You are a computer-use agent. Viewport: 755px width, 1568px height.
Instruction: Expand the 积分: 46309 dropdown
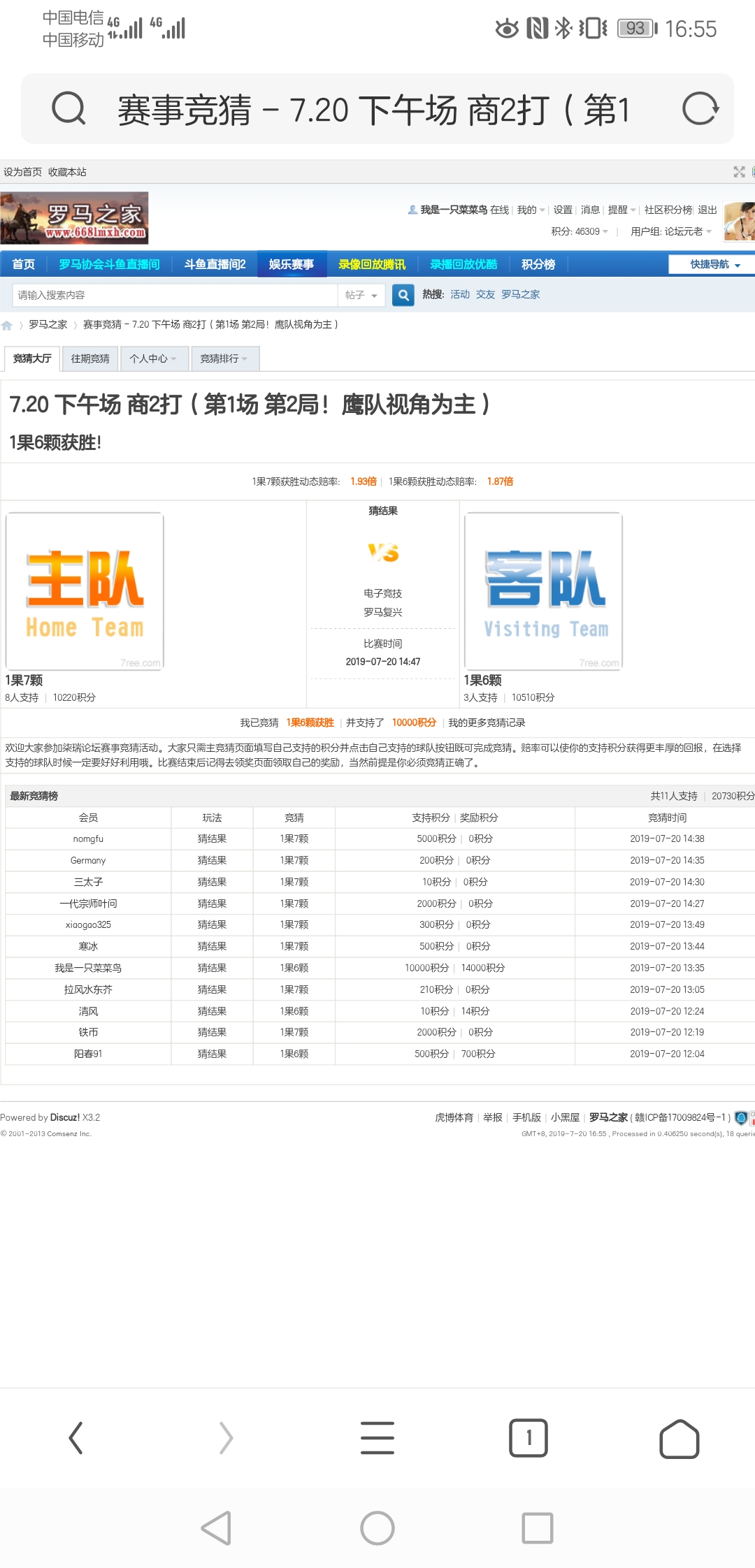(580, 231)
